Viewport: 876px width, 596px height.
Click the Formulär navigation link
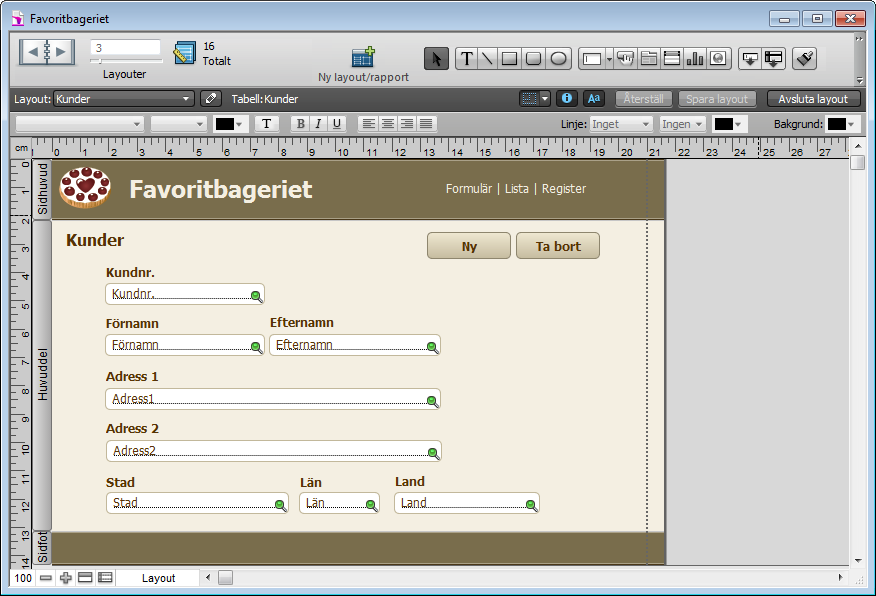pyautogui.click(x=469, y=189)
